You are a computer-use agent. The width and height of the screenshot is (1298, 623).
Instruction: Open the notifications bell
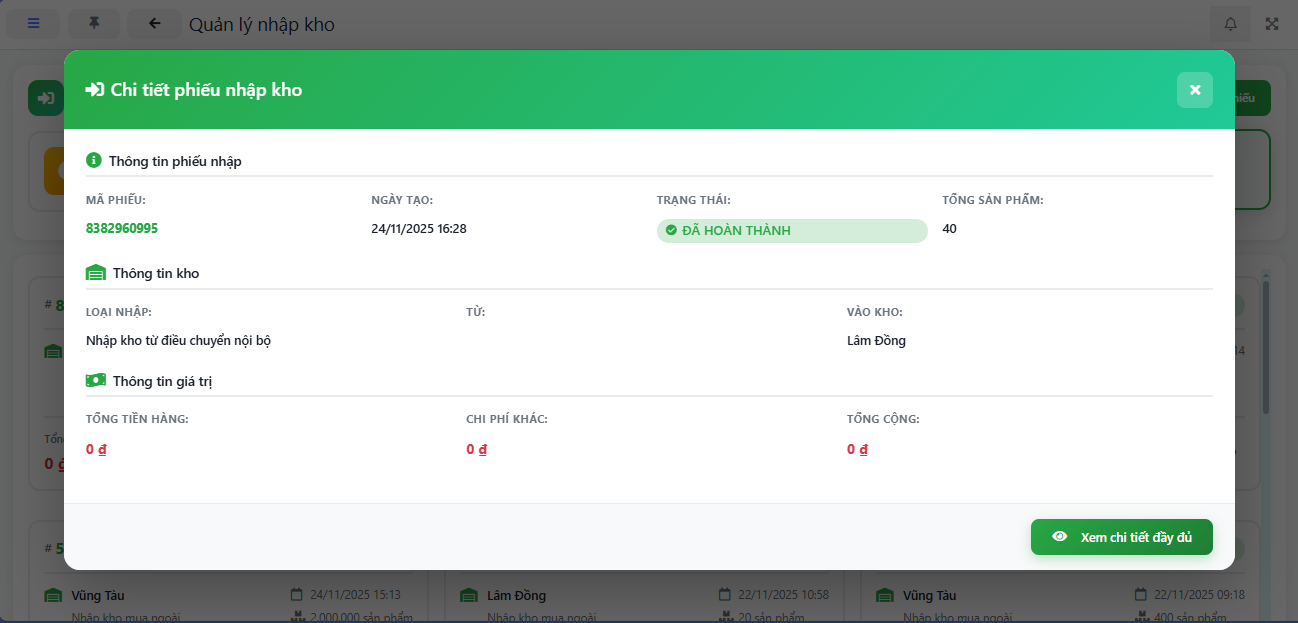(x=1230, y=24)
